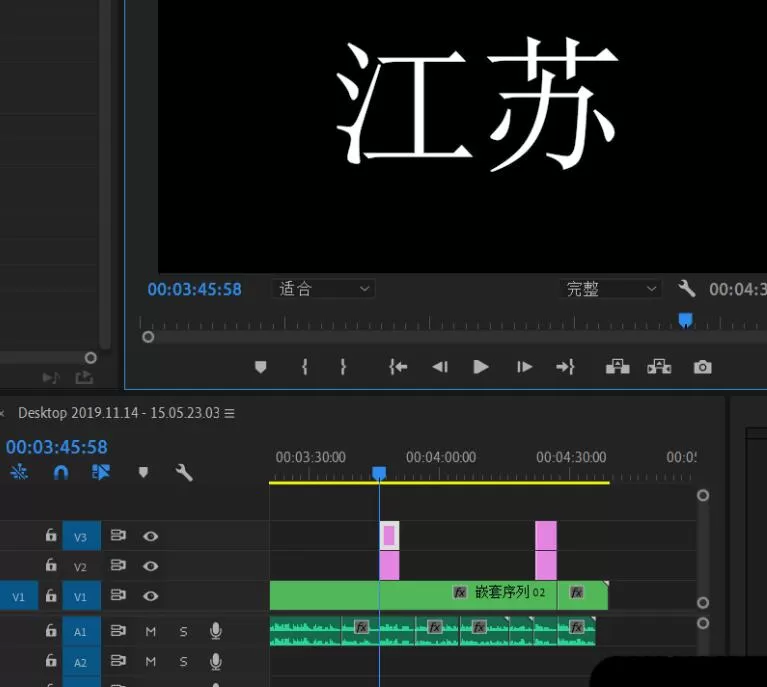767x687 pixels.
Task: Click the program monitor zoom scroll handle
Action: pyautogui.click(x=148, y=337)
